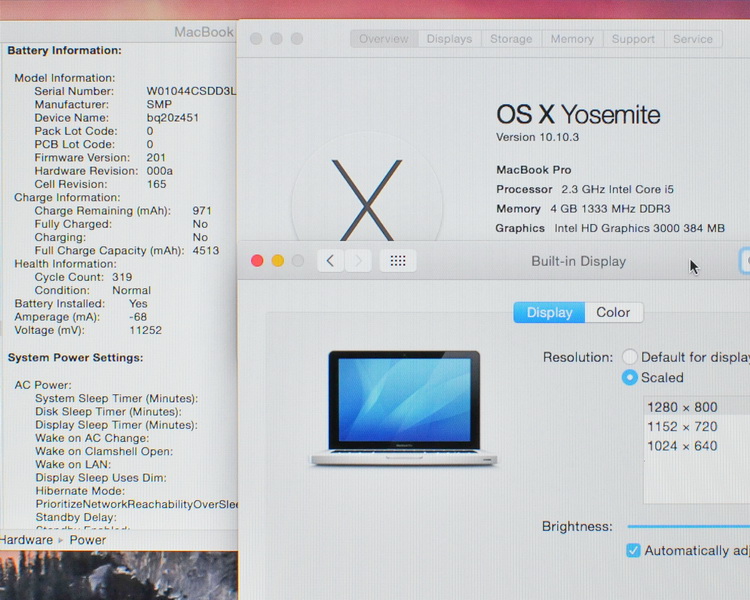Screen dimensions: 750x600
Task: Click Wake on LAN row
Action: coord(73,464)
